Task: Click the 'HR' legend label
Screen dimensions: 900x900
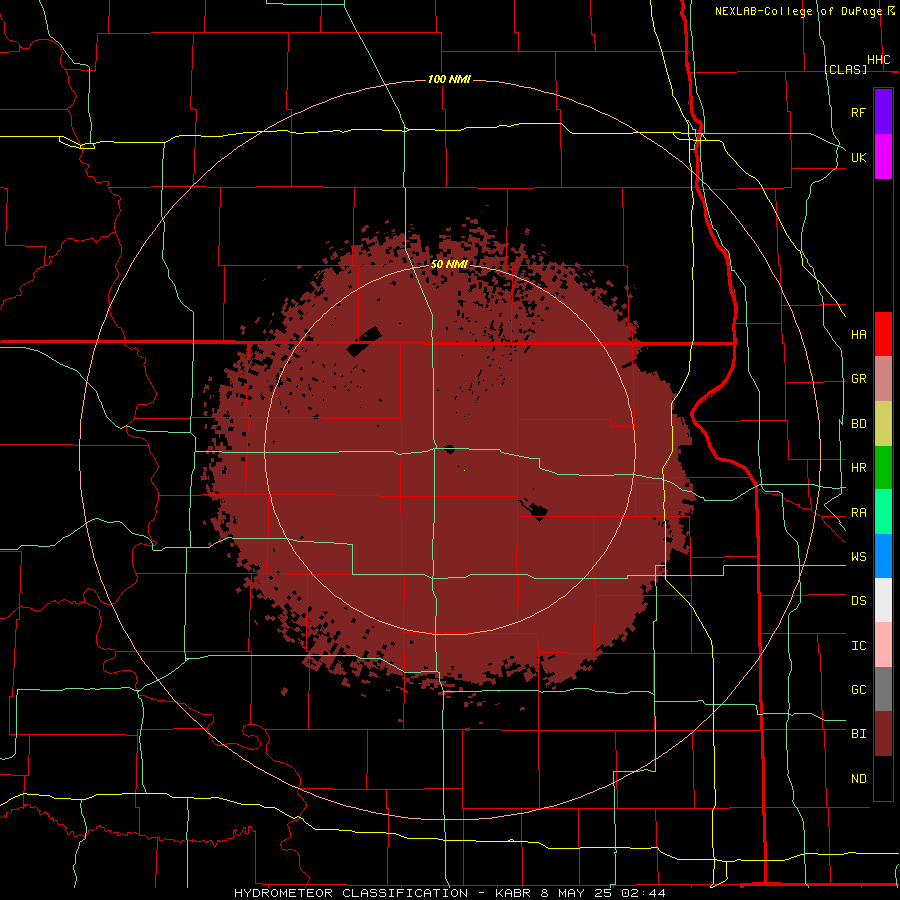Action: (859, 468)
